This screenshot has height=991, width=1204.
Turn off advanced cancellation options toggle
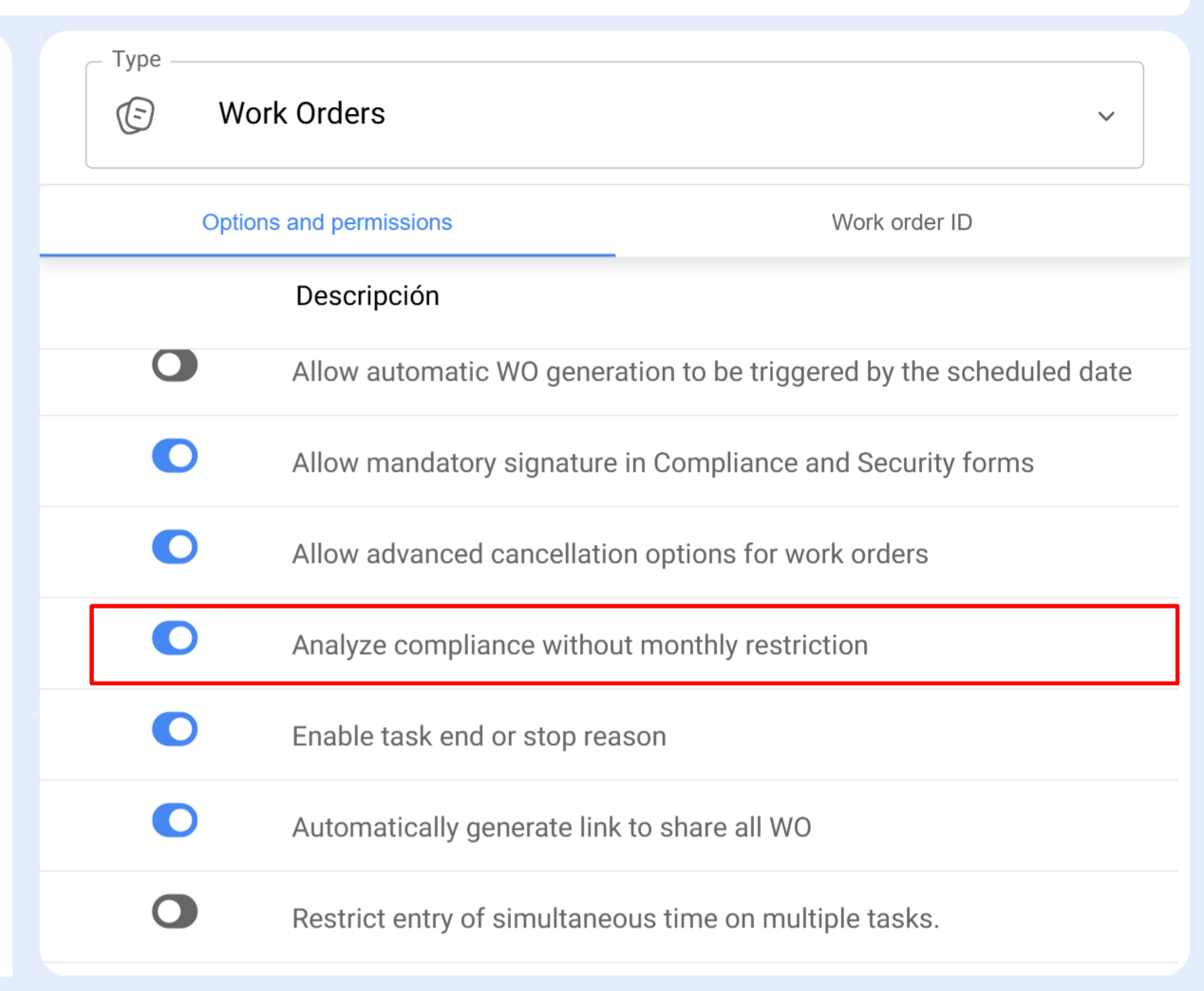pyautogui.click(x=175, y=548)
